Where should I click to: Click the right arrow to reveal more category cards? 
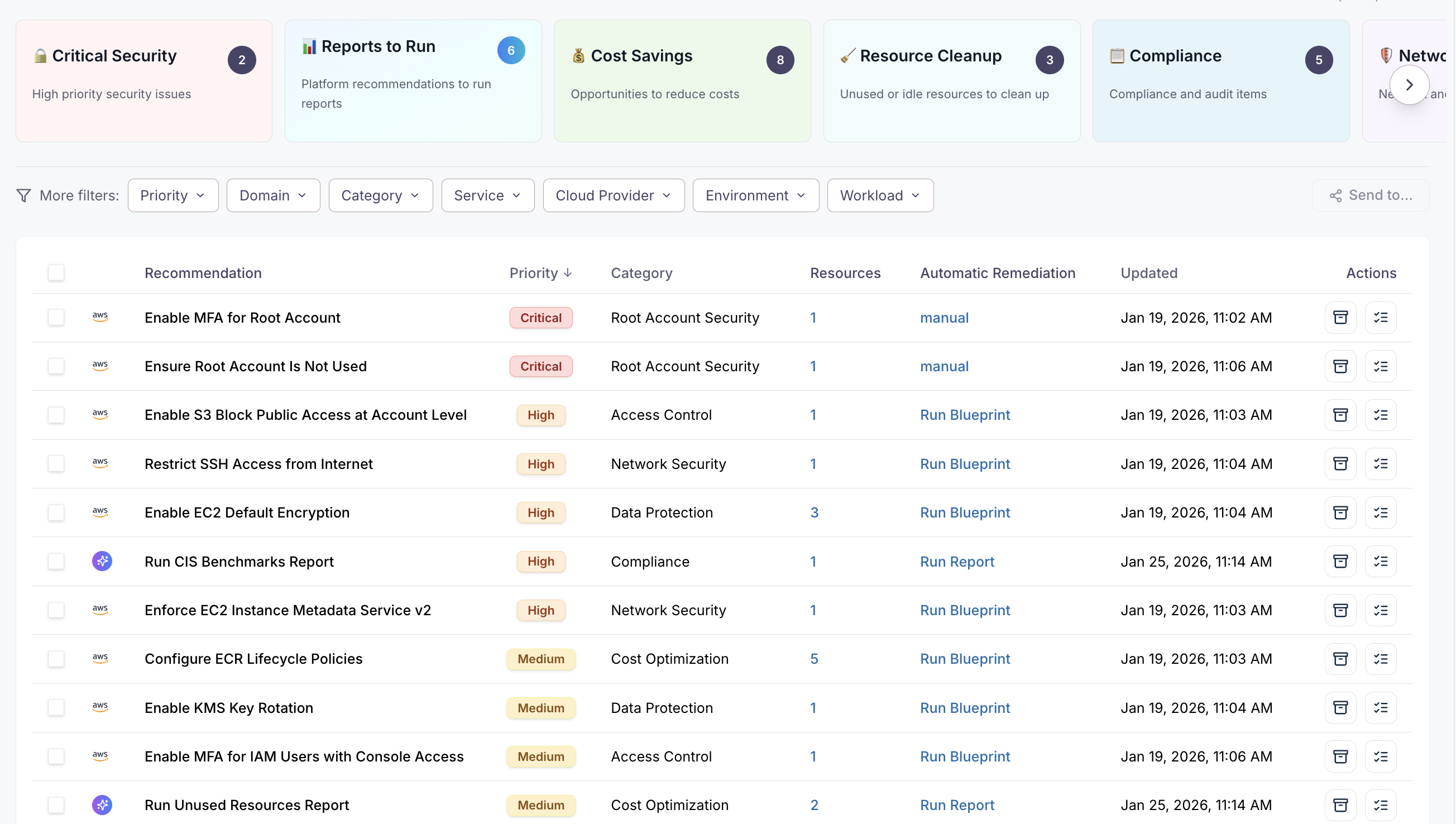(x=1410, y=84)
